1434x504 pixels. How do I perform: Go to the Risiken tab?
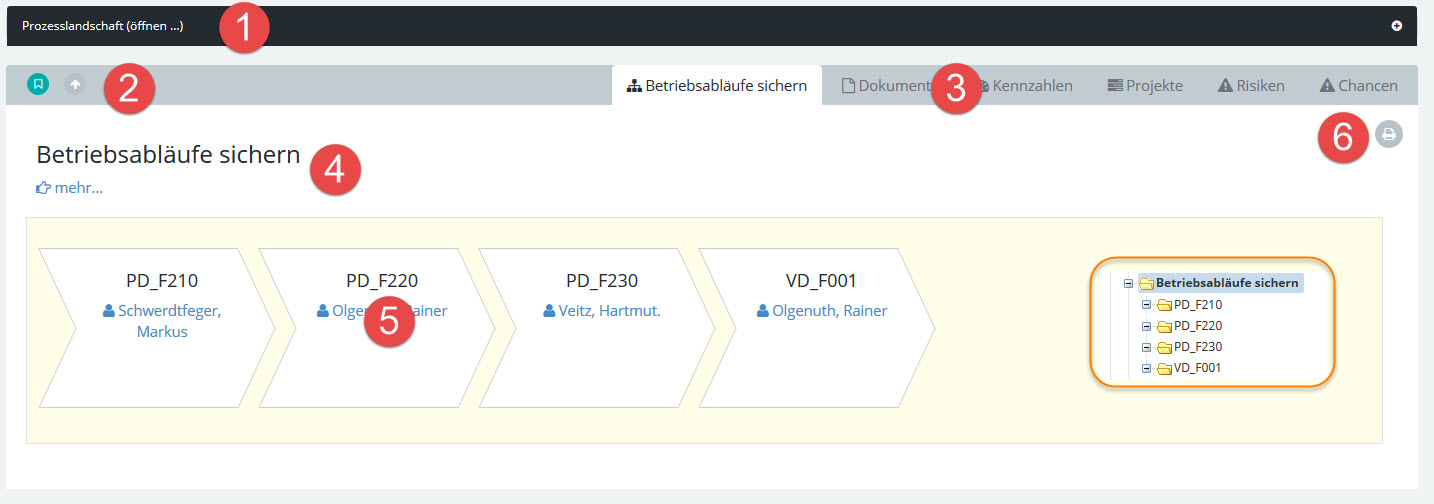click(1251, 86)
